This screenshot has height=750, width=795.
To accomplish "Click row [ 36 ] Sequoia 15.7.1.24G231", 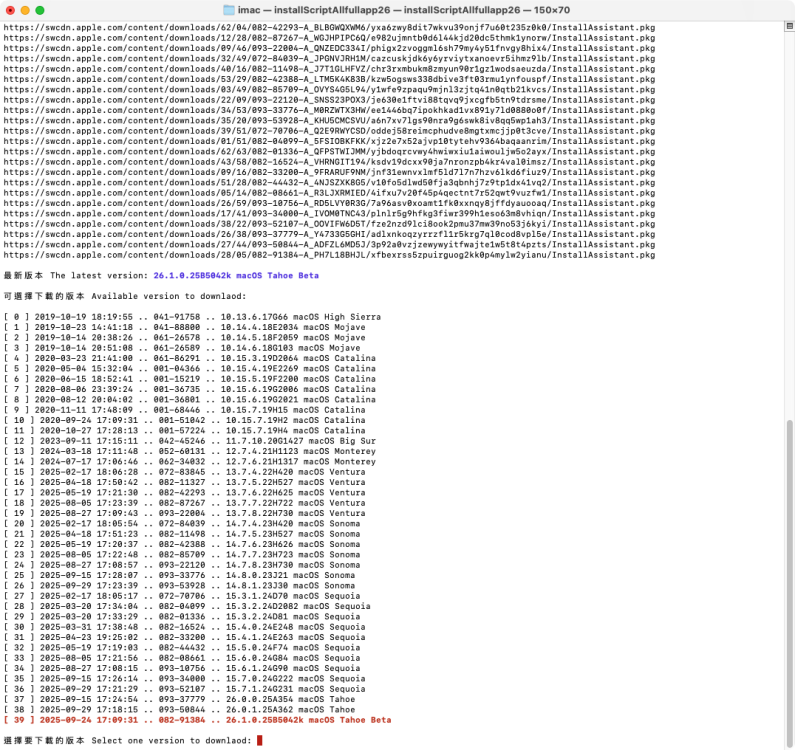I will click(185, 689).
